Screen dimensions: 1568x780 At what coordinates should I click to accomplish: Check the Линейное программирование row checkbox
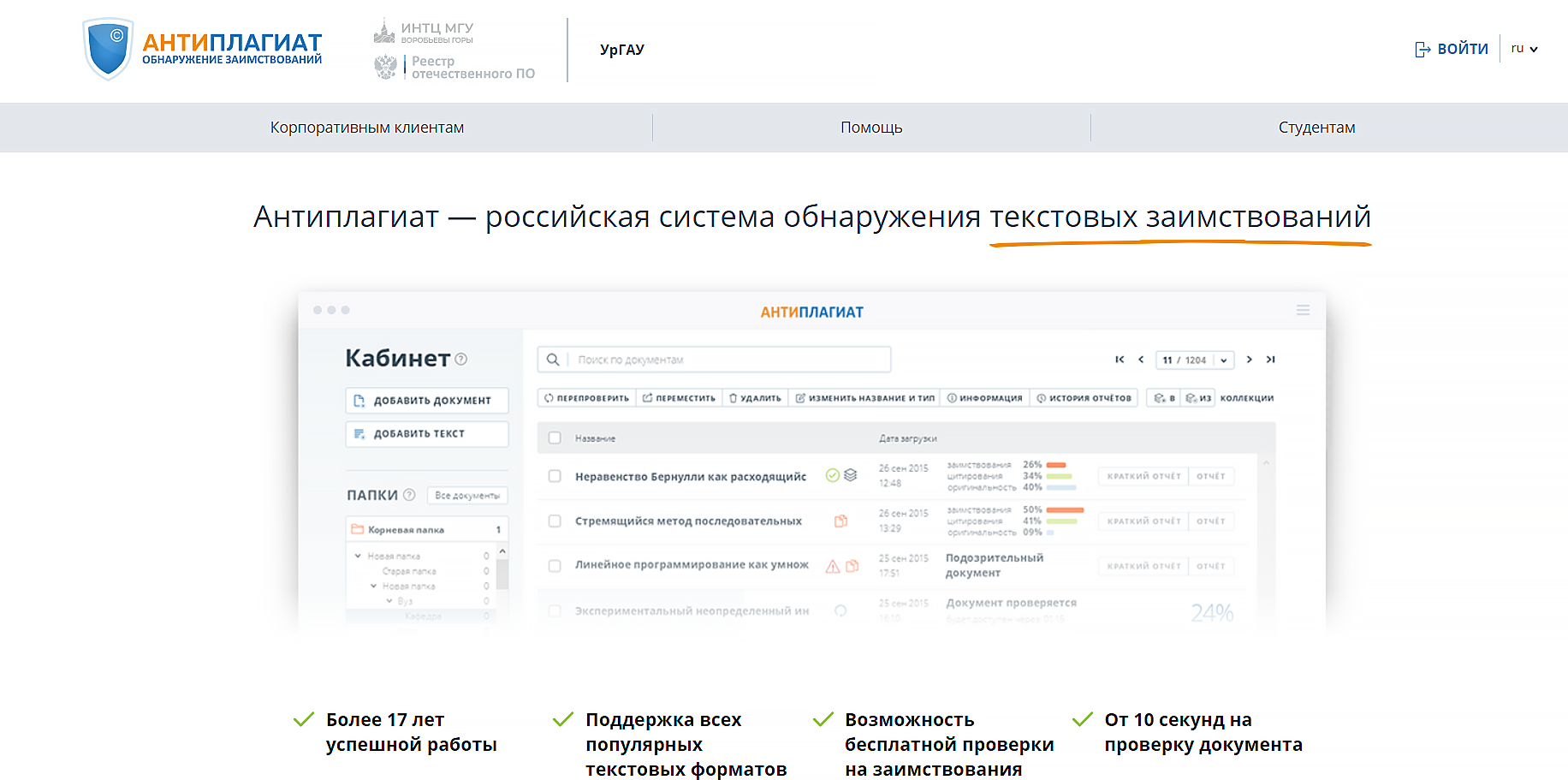(555, 566)
